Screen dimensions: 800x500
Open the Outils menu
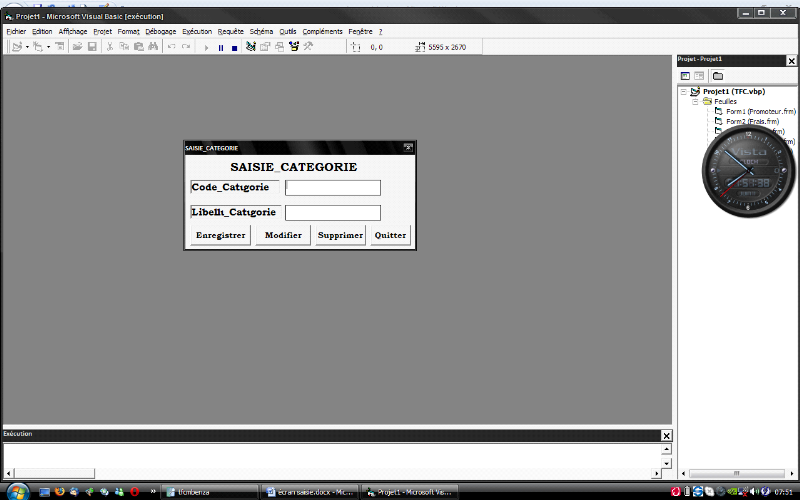[288, 32]
